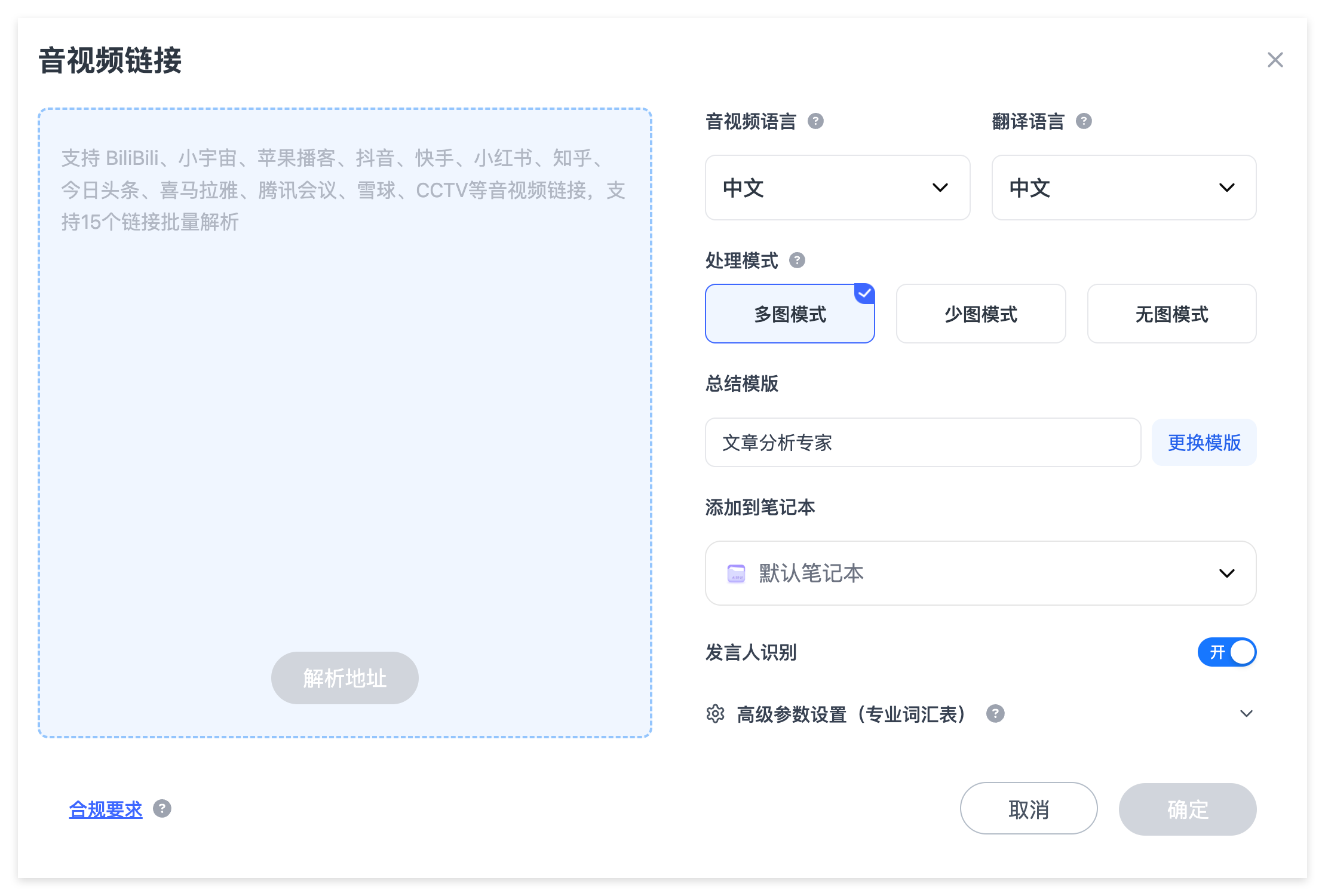
Task: Click the help icon next to 高级参数设置（专业词汇表）
Action: (995, 713)
